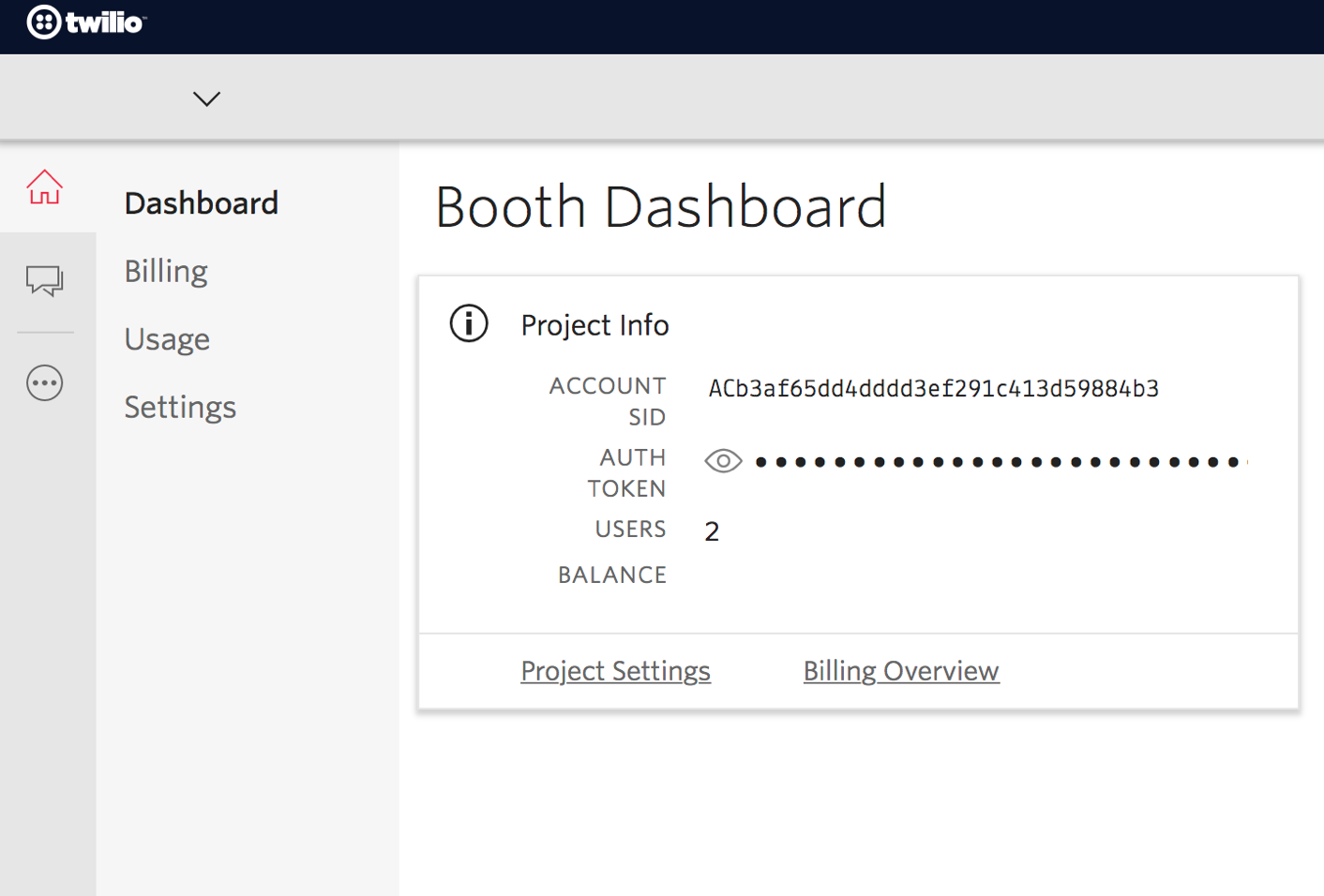
Task: Click the USERS label
Action: (x=630, y=530)
